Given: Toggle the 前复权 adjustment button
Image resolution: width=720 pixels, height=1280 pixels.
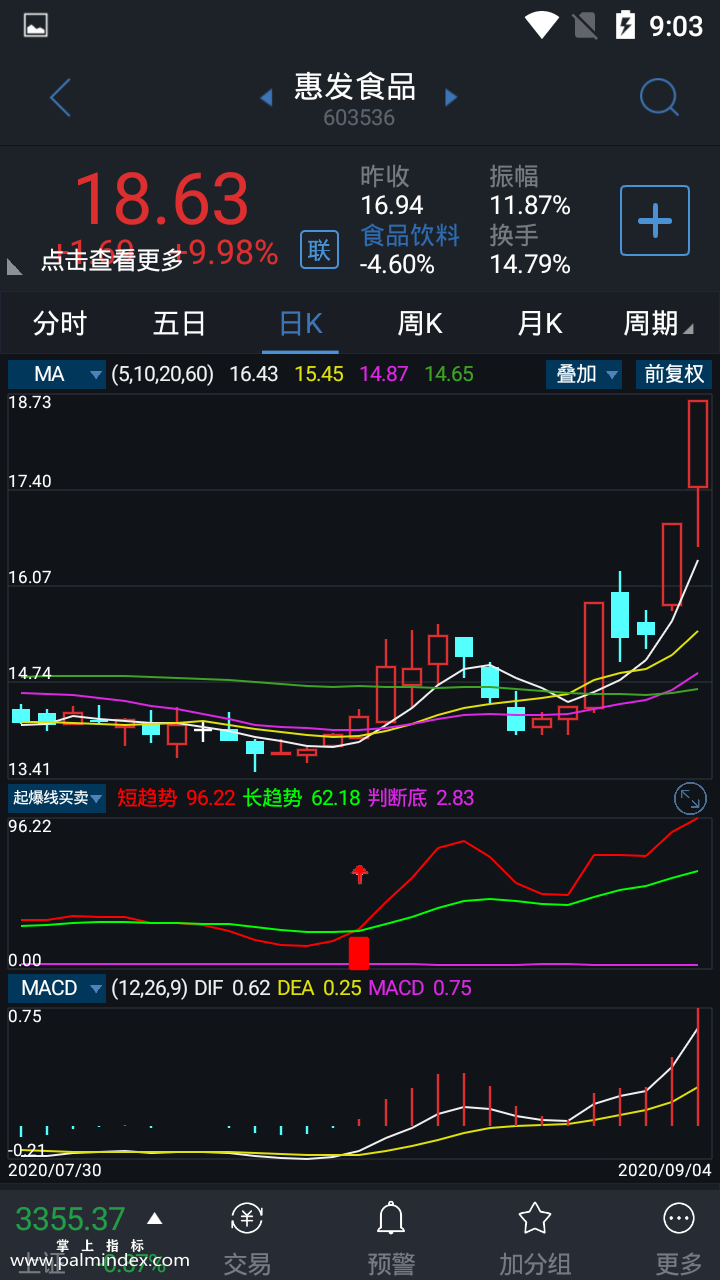Looking at the screenshot, I should click(x=674, y=374).
